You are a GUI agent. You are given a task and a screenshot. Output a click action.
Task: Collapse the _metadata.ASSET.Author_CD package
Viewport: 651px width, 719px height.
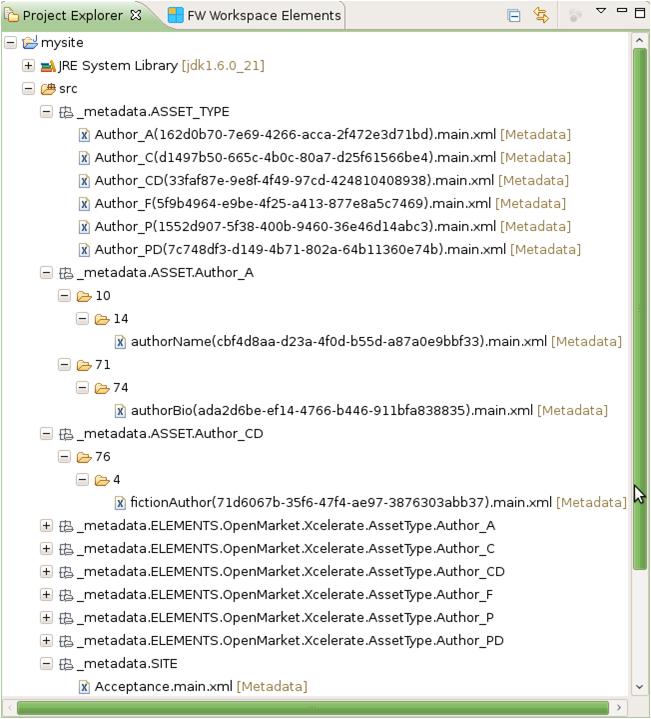pyautogui.click(x=46, y=434)
